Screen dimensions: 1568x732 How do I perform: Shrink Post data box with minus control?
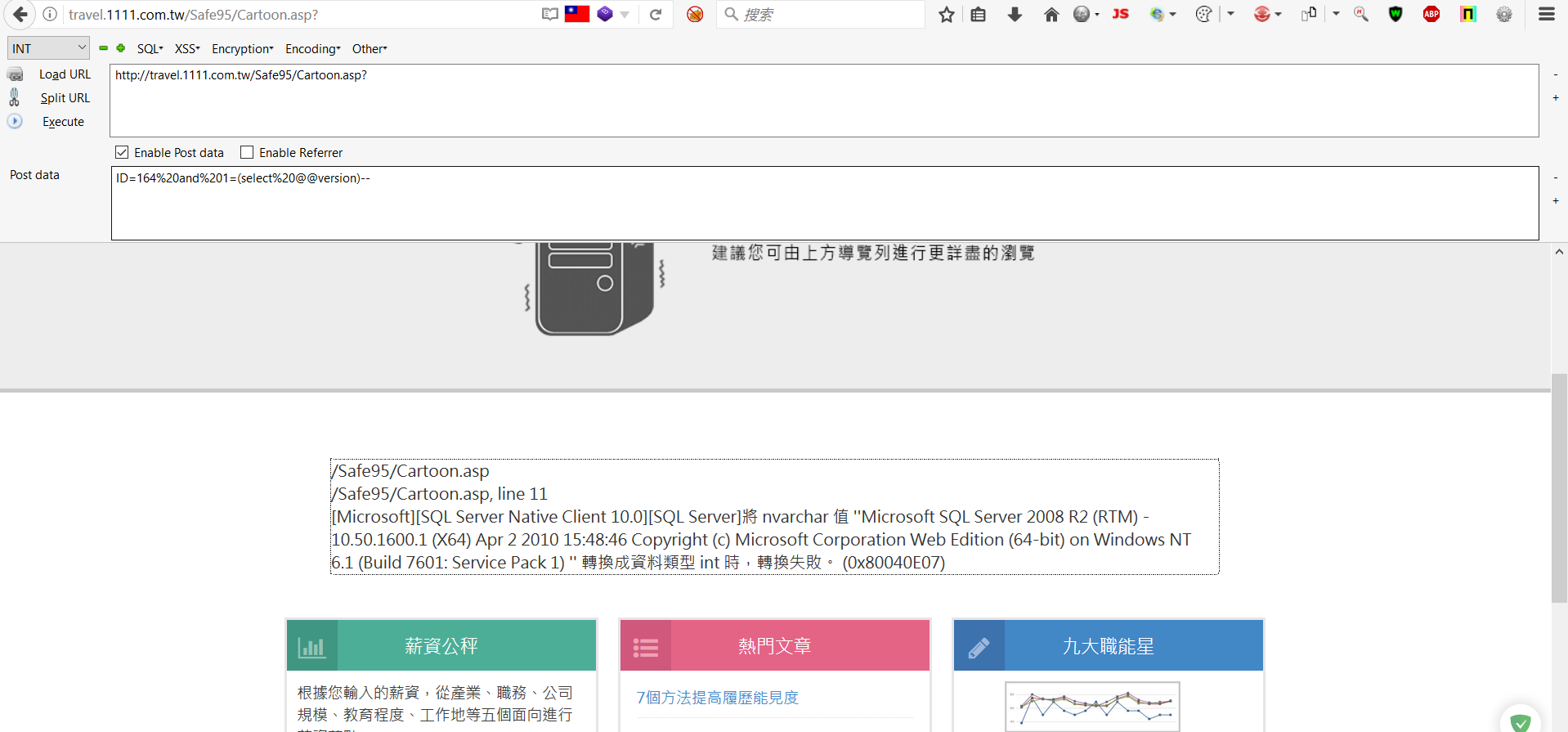pyautogui.click(x=1555, y=177)
